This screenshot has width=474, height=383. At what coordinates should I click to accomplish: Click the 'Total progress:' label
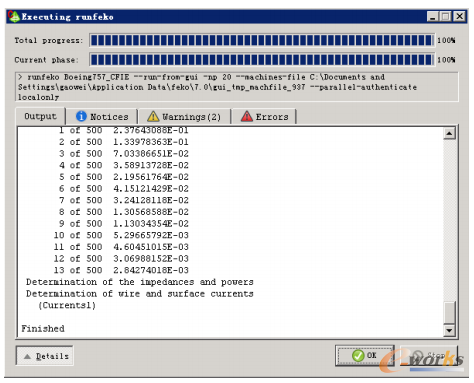point(49,41)
